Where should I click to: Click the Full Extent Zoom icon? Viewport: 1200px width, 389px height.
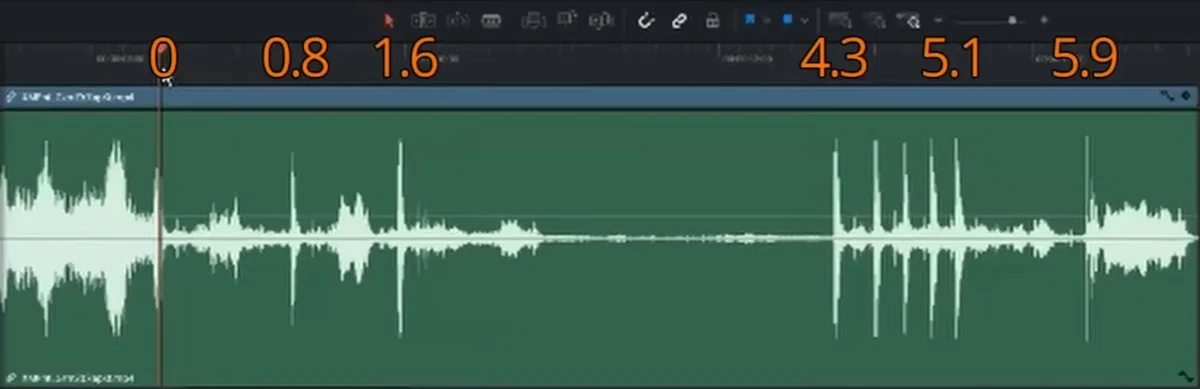coord(840,19)
